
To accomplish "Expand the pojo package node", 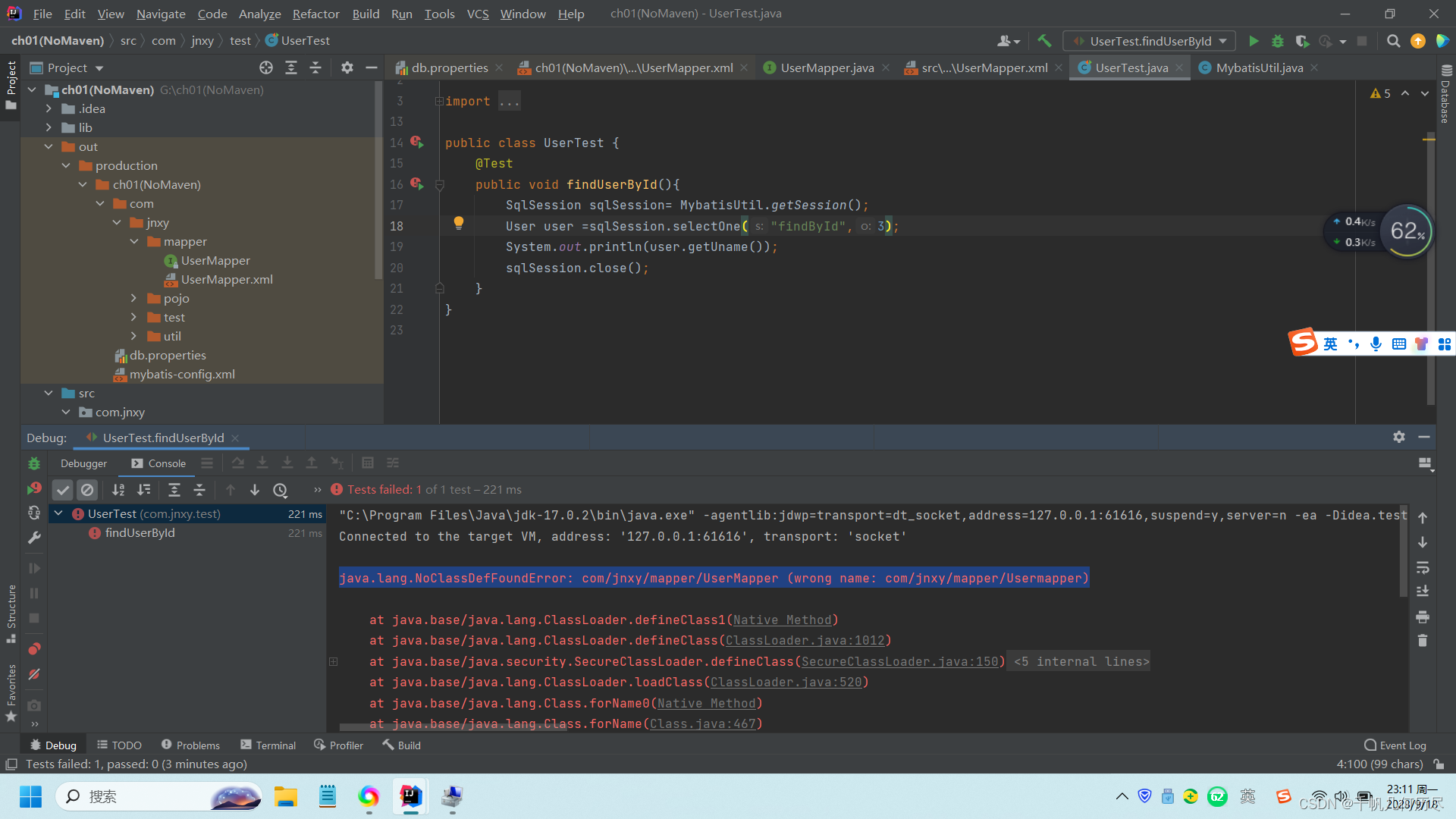I will 135,298.
